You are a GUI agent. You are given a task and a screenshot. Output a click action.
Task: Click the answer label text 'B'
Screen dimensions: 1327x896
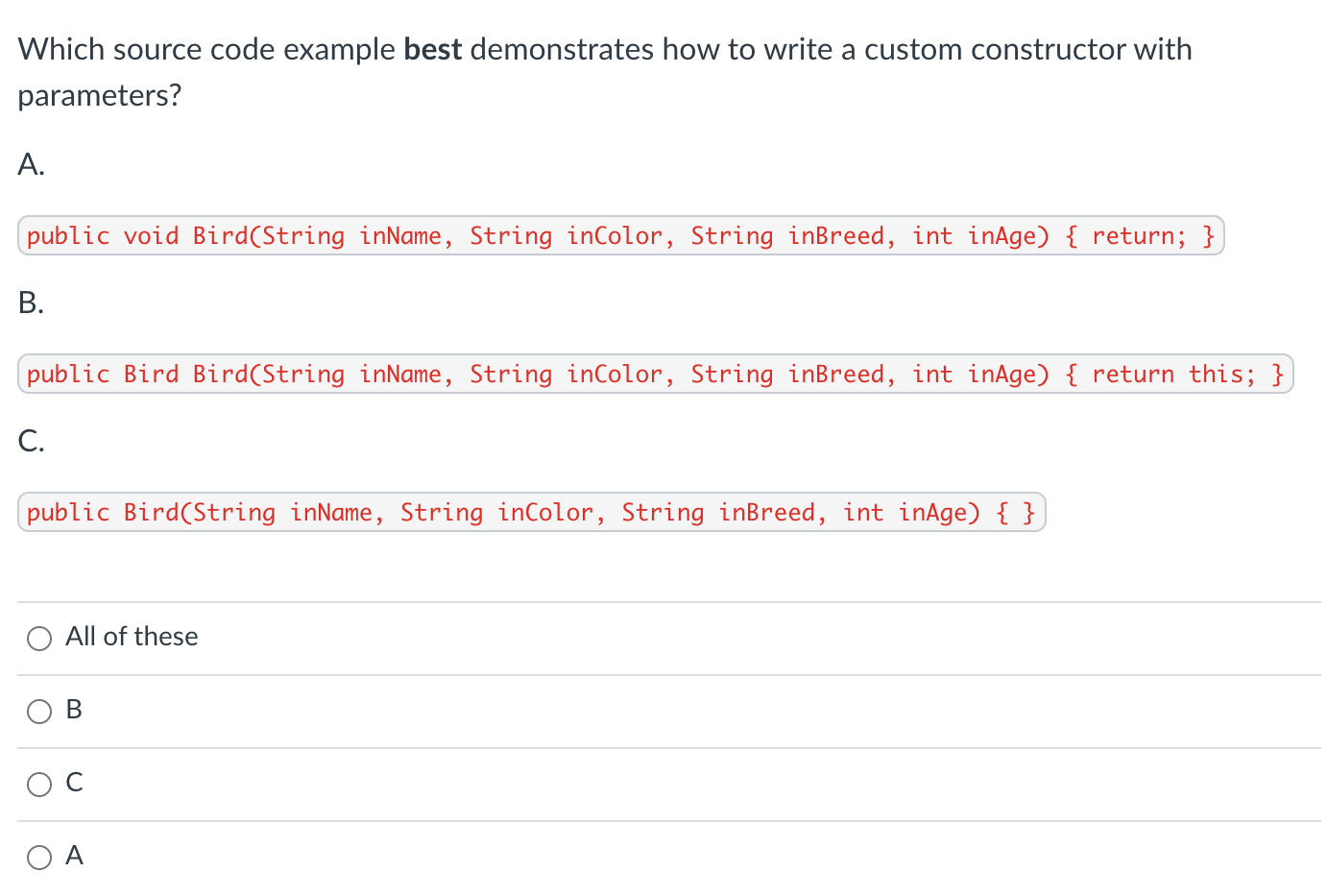pyautogui.click(x=74, y=710)
